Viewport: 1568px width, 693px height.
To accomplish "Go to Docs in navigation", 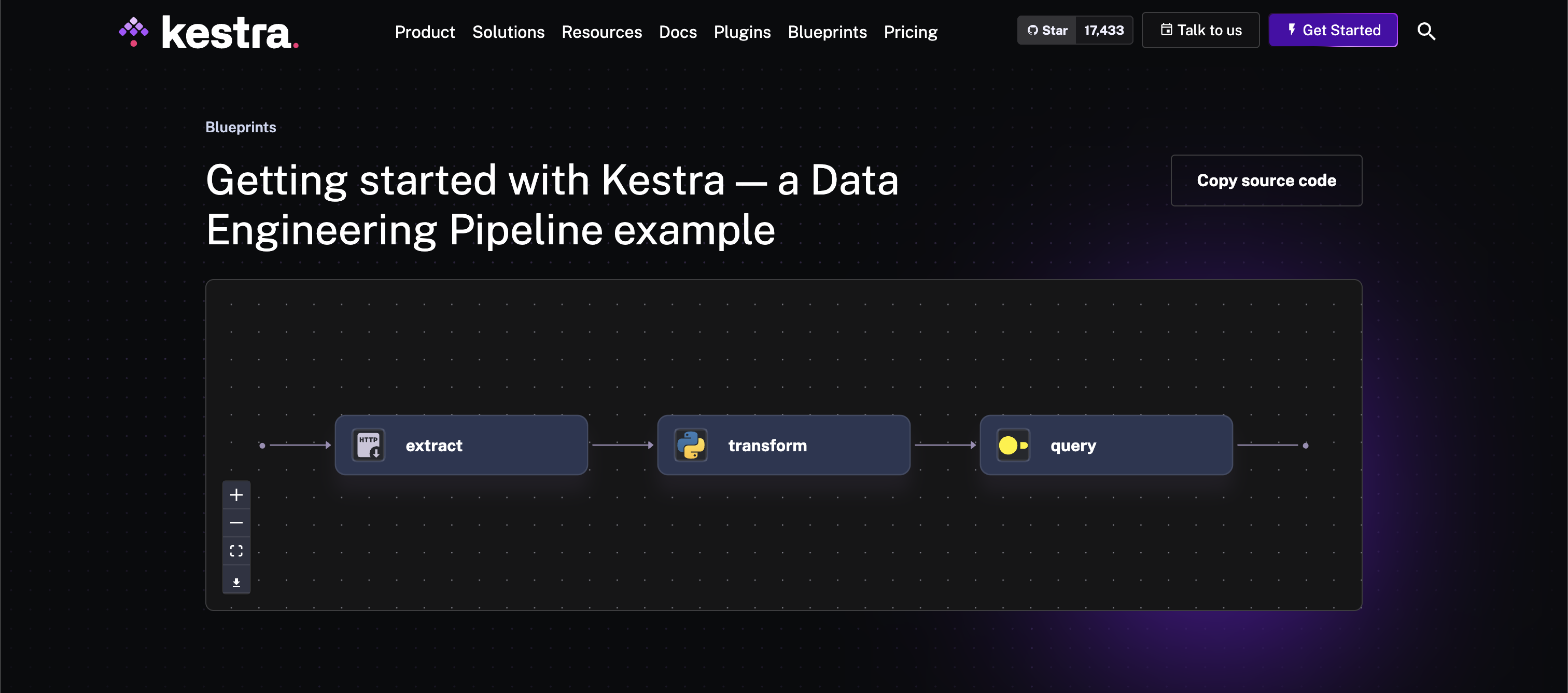I will coord(678,32).
